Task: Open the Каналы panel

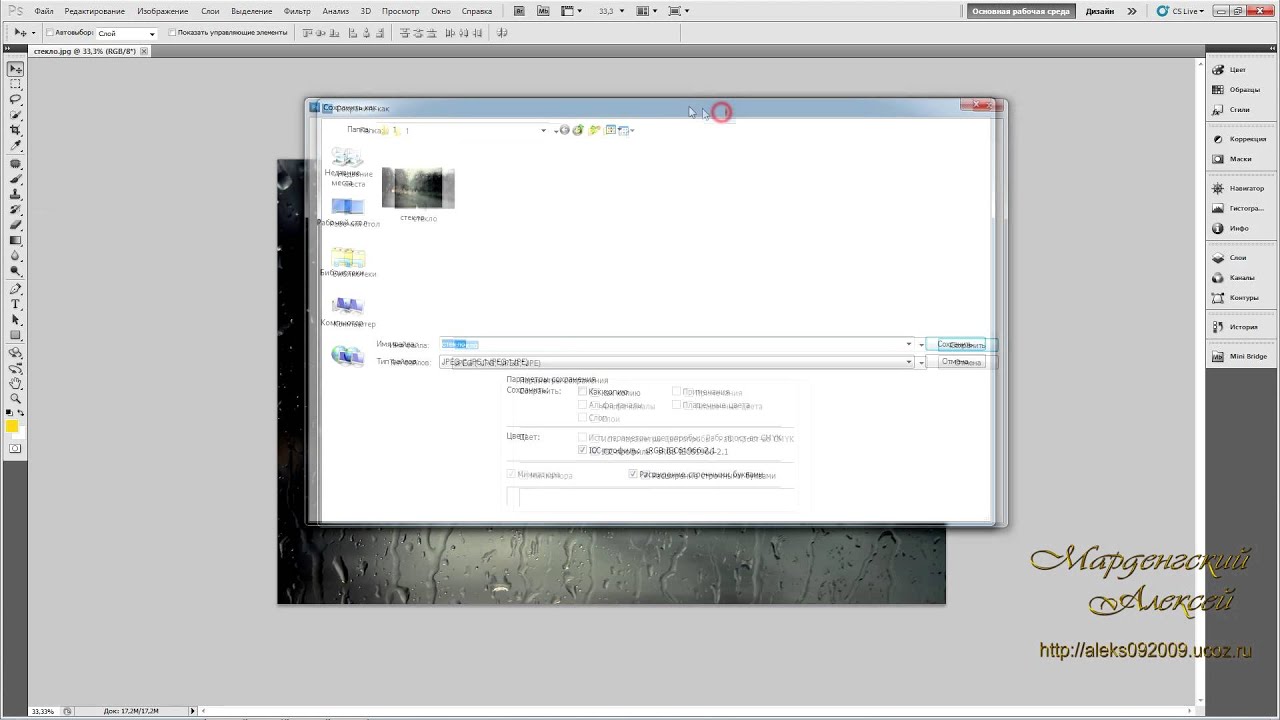Action: [1235, 277]
